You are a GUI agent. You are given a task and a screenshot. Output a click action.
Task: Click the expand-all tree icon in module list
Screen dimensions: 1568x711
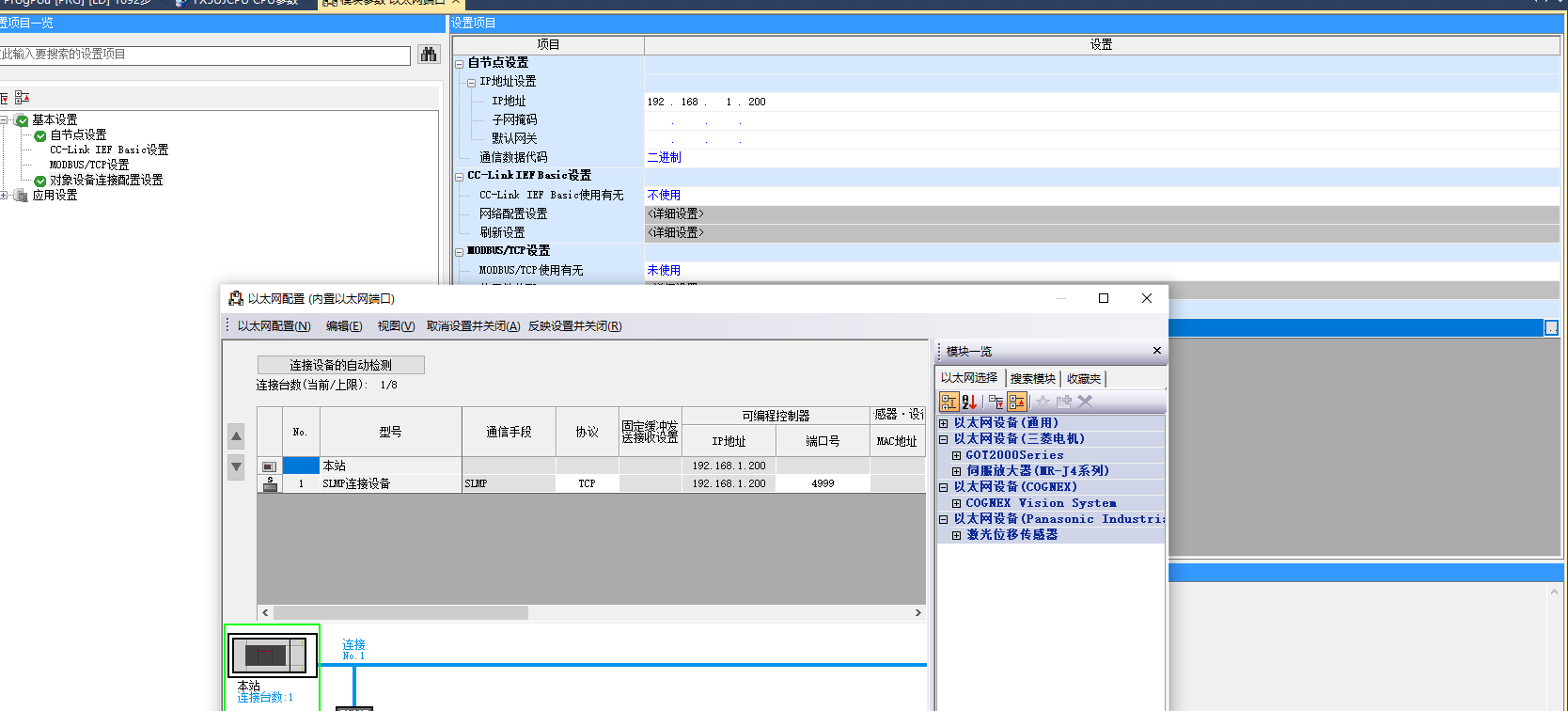[x=996, y=402]
